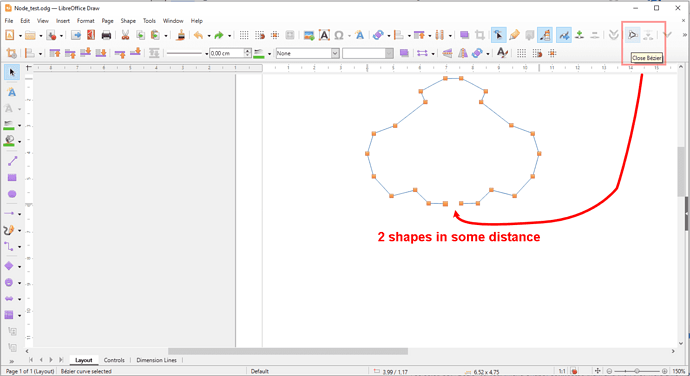Toggle Edit Points mode icon
The width and height of the screenshot is (690, 376).
tap(499, 35)
